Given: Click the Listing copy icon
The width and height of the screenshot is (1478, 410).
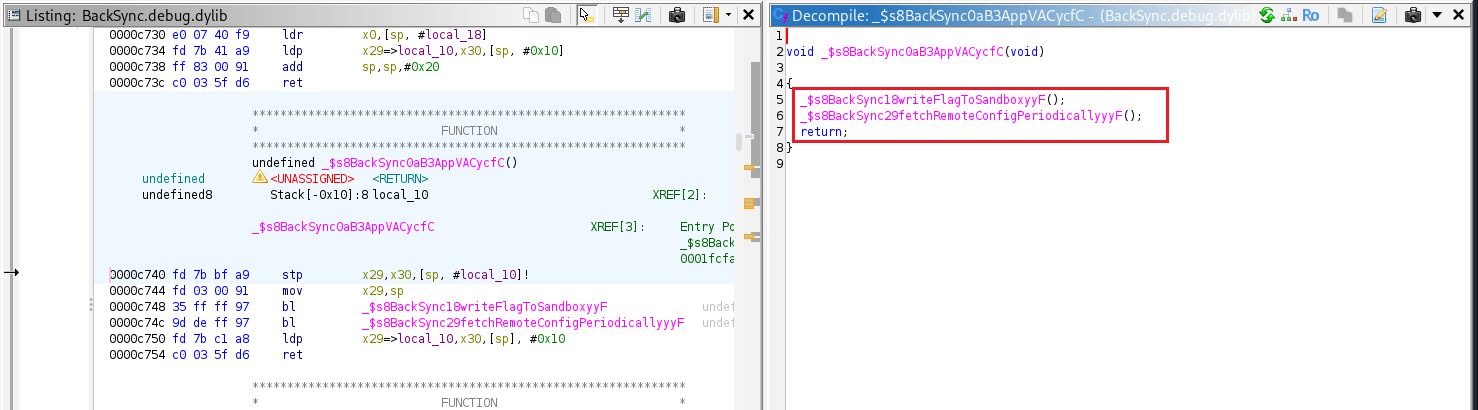Looking at the screenshot, I should click(x=530, y=15).
